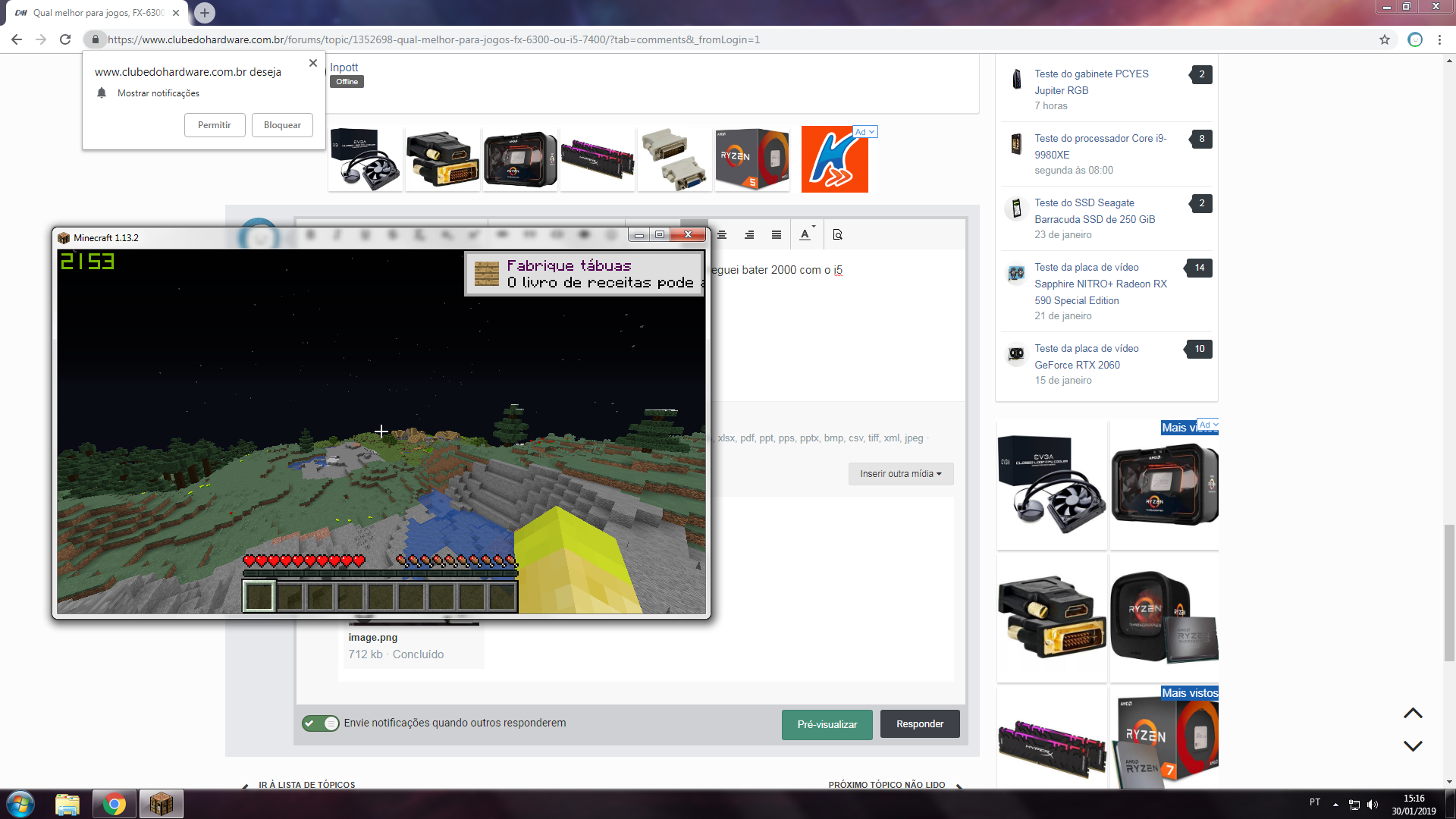Click the Chrome forward arrow
The height and width of the screenshot is (819, 1456).
[x=41, y=39]
